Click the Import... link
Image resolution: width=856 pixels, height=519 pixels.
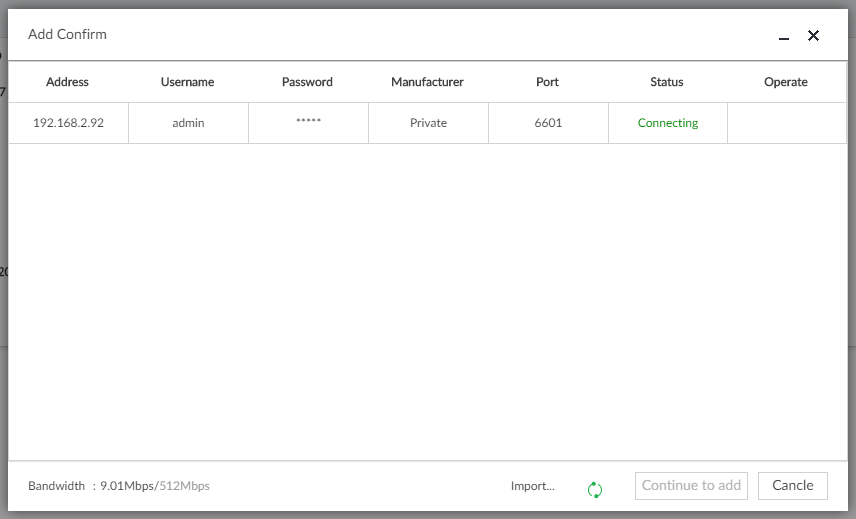(x=532, y=486)
